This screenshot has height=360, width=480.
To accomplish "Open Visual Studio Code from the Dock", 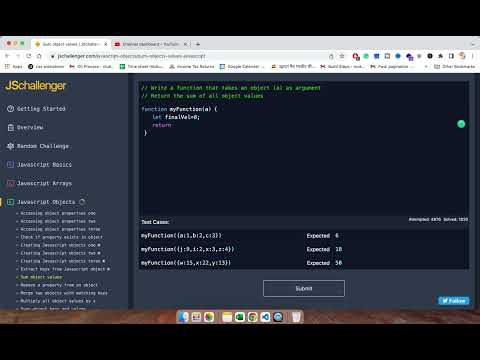I will point(265,317).
